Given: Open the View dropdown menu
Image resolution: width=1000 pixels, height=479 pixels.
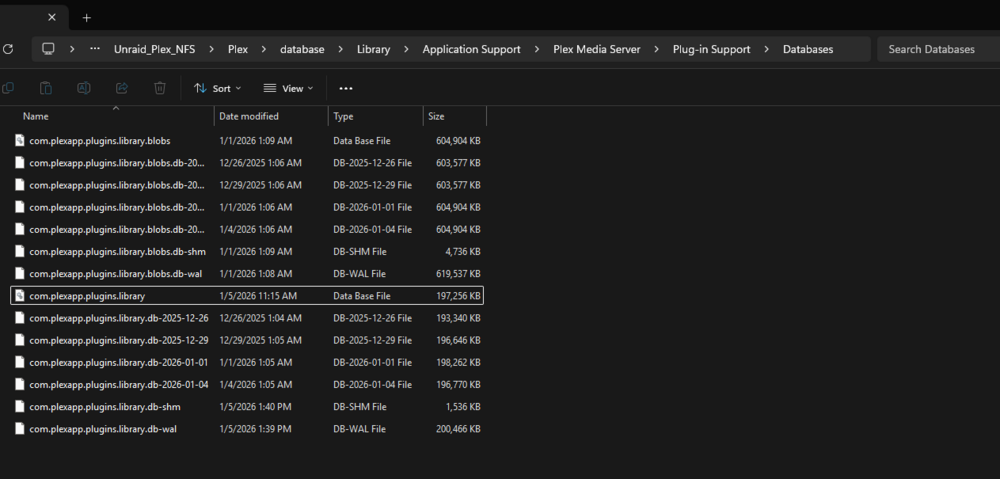Looking at the screenshot, I should tap(288, 89).
